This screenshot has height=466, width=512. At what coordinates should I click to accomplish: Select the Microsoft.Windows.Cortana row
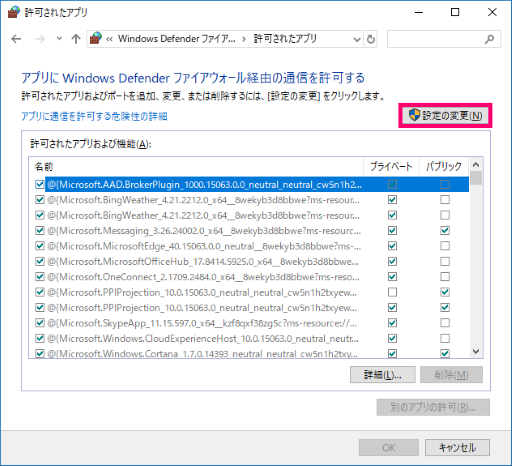click(249, 353)
